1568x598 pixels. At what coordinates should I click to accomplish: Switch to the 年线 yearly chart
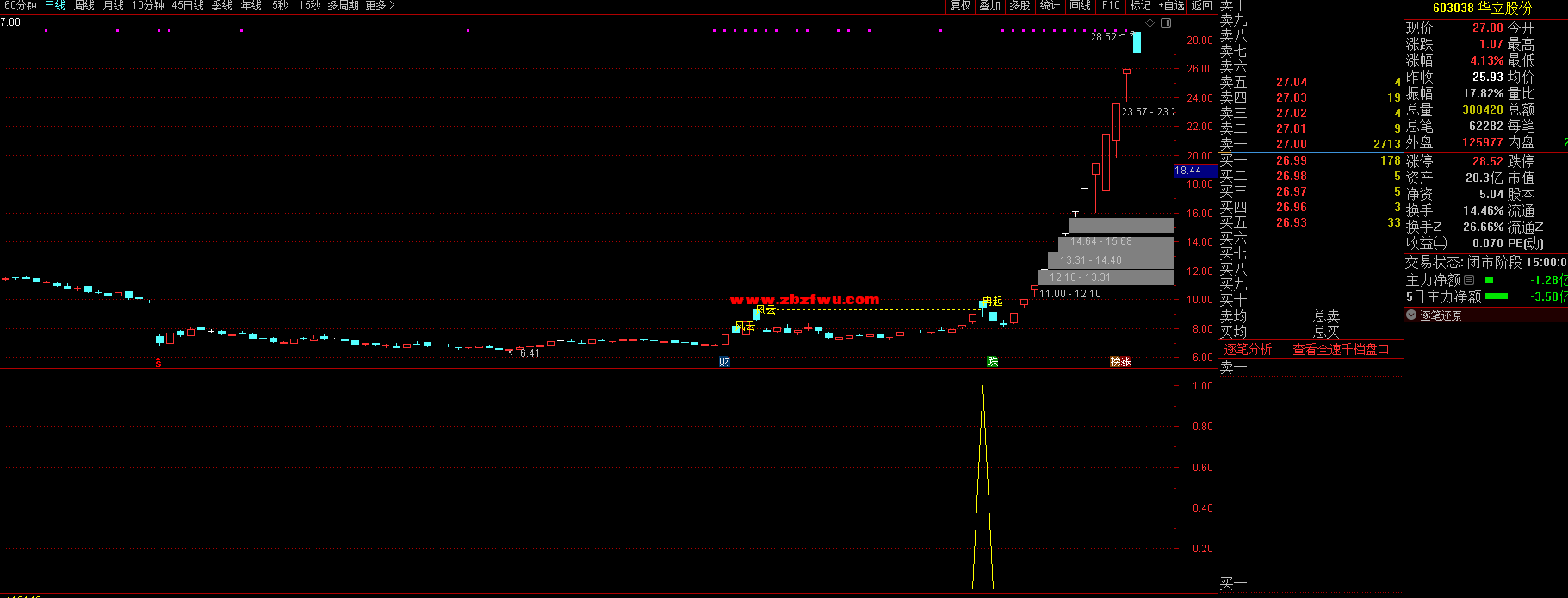tap(251, 6)
